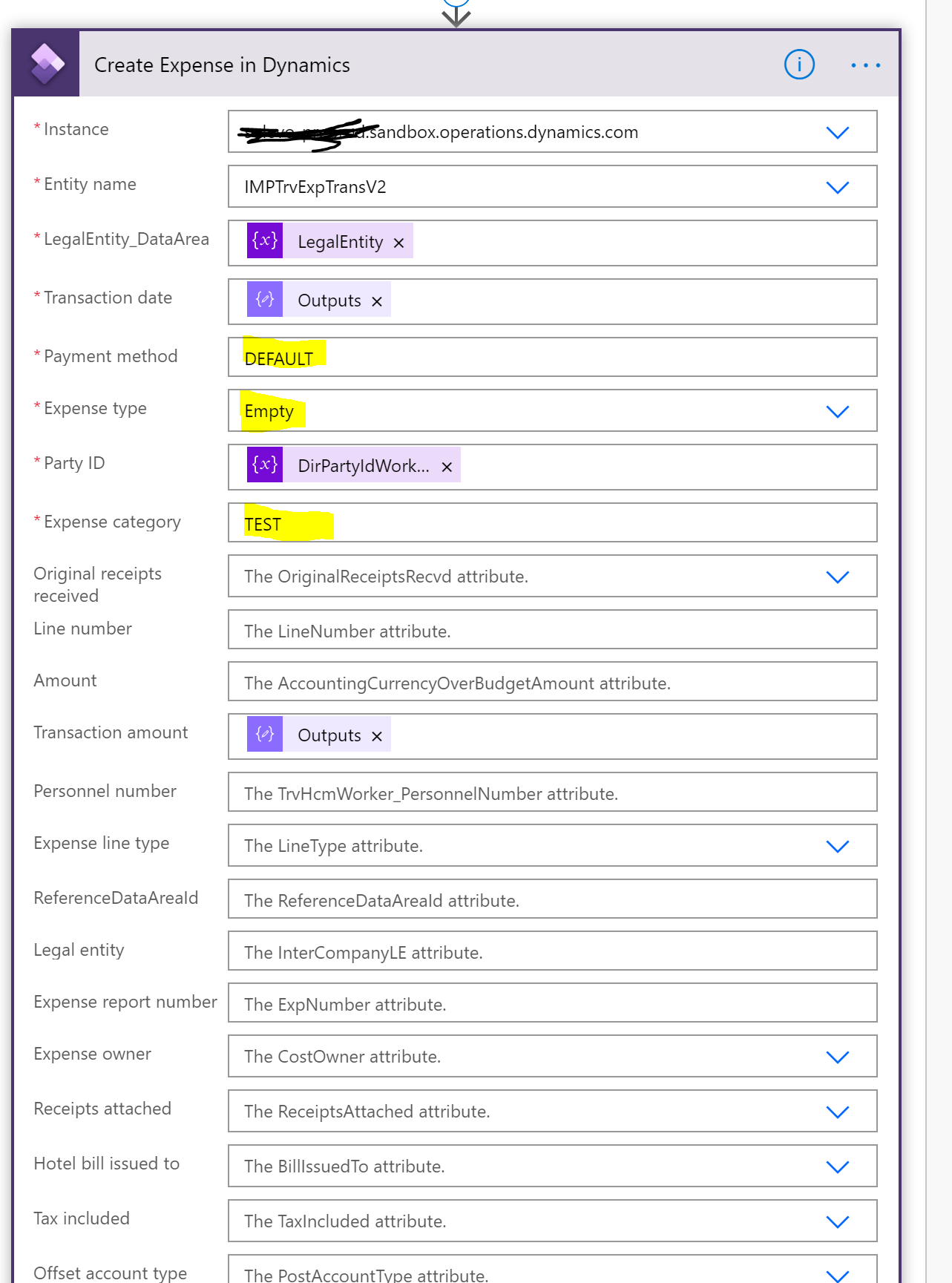Remove the LegalEntity token
Image resolution: width=952 pixels, height=1283 pixels.
[x=398, y=243]
